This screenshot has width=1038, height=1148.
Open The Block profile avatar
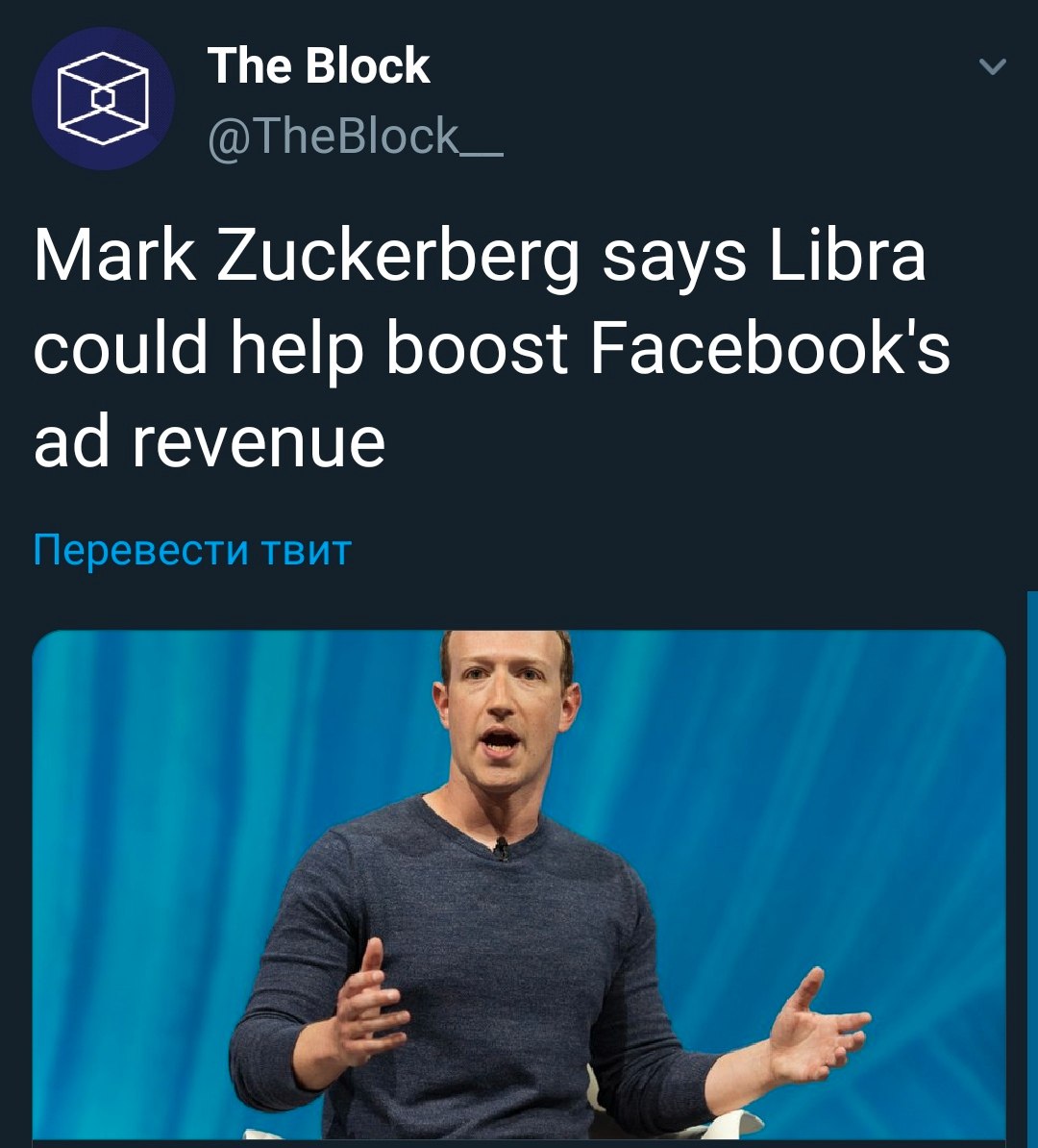103,98
